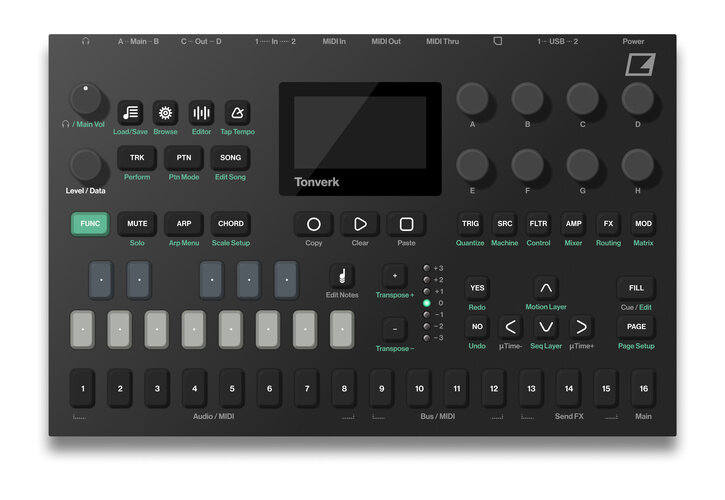The height and width of the screenshot is (500, 725).
Task: Click data knob G
Action: [583, 165]
